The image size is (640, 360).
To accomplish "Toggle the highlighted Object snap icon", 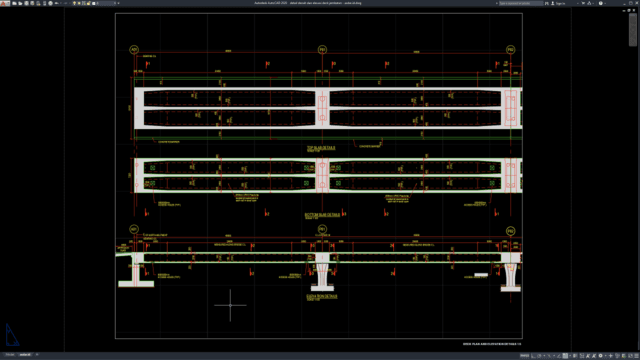I will (565, 356).
